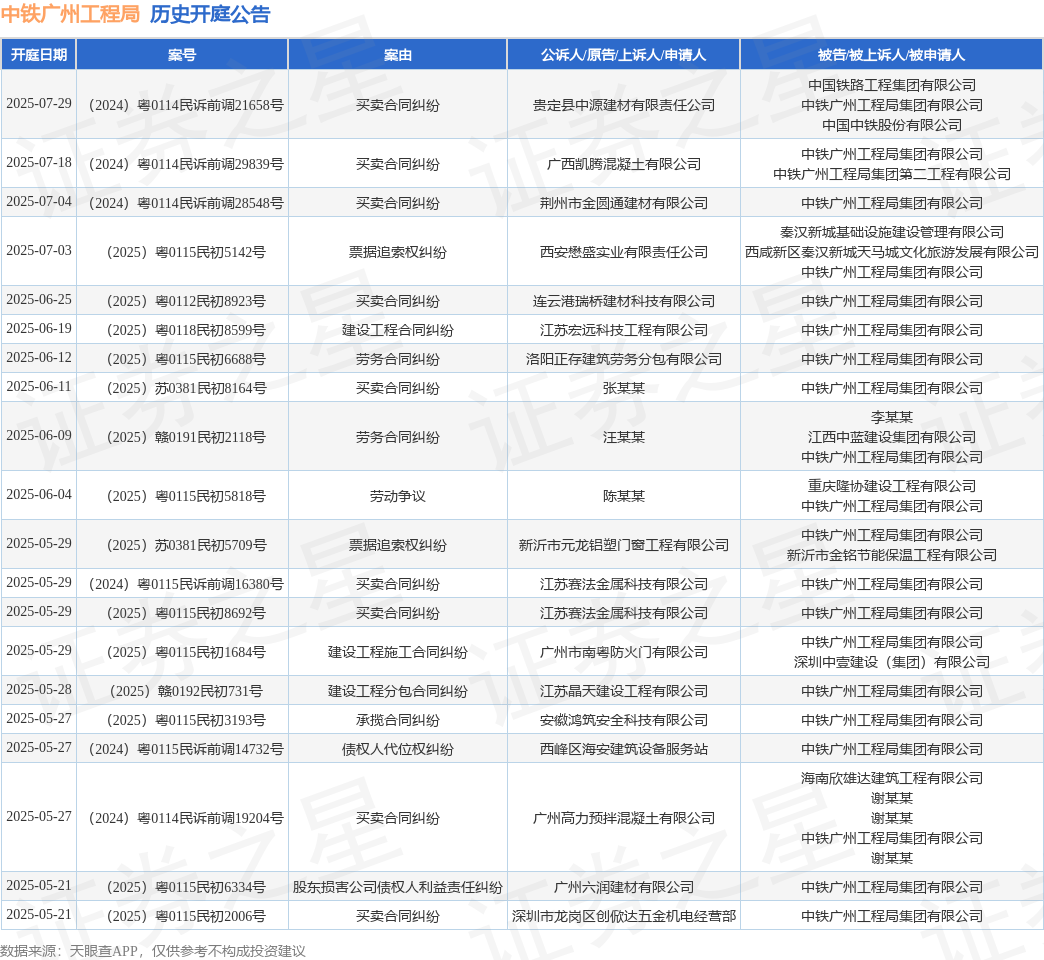
Task: Click defendant 海南欣雄达建筑工程有限公司
Action: tap(892, 778)
